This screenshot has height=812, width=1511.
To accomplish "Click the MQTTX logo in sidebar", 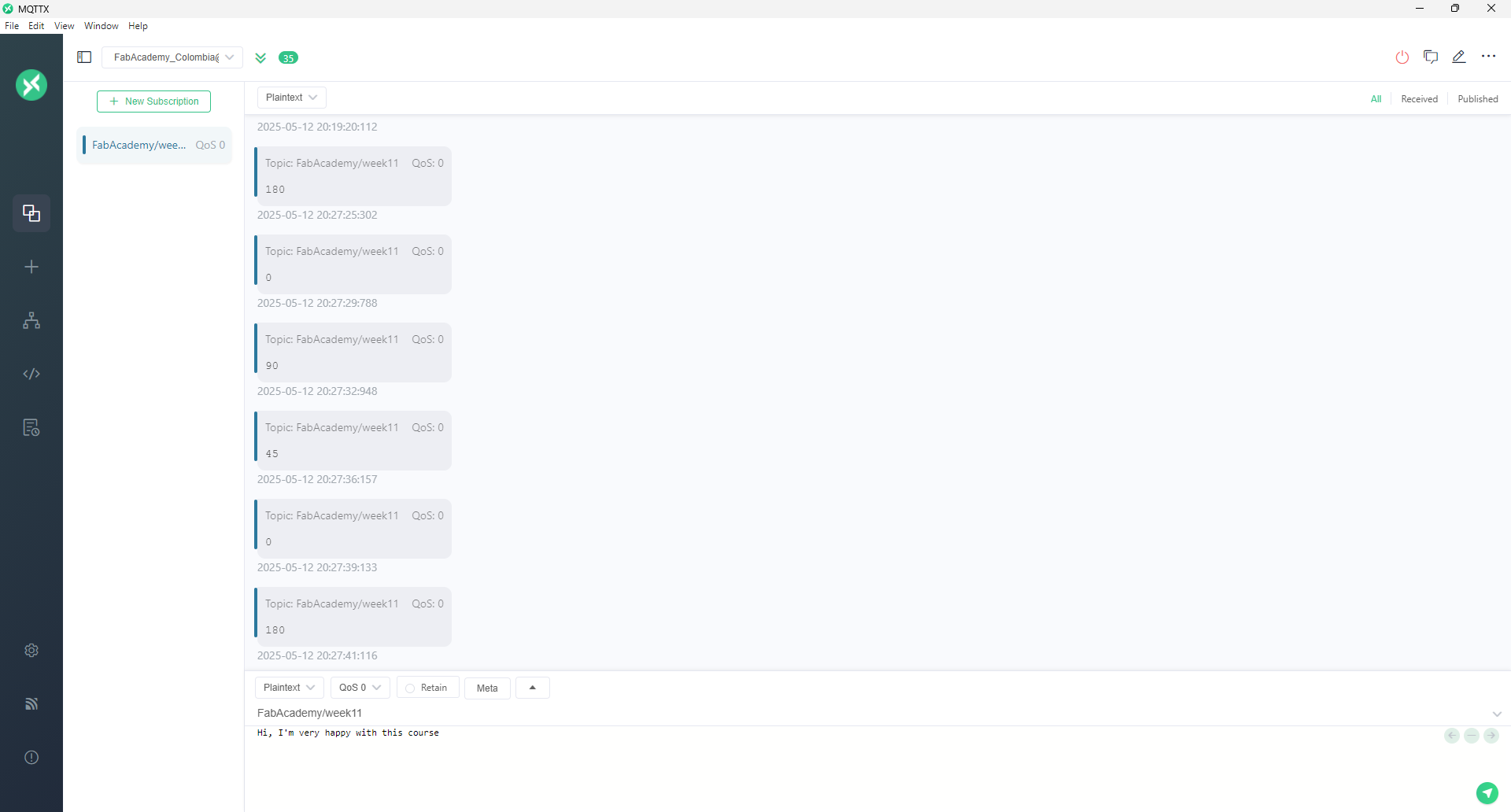I will pyautogui.click(x=31, y=85).
